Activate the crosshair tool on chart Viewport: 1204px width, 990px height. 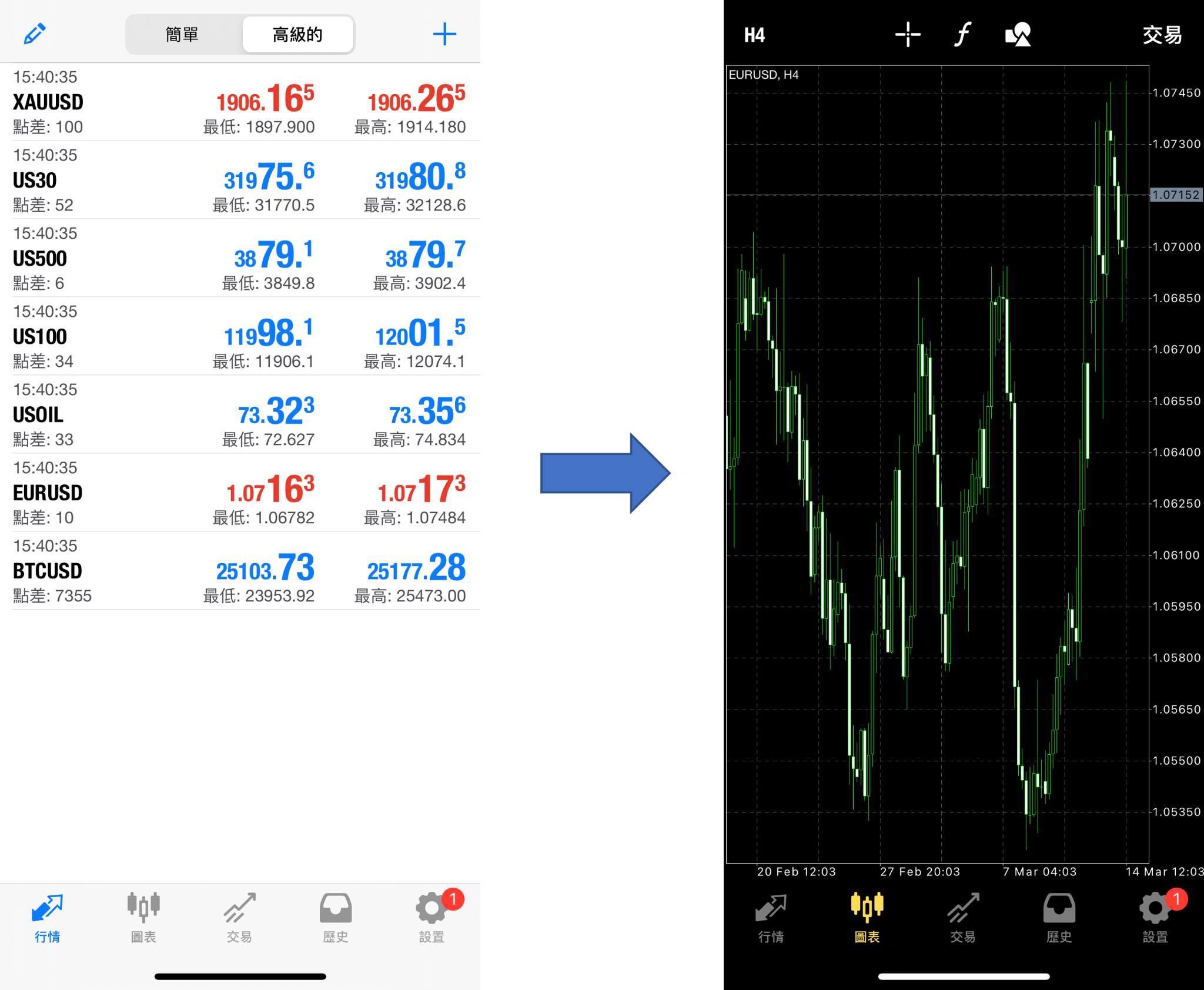coord(908,34)
